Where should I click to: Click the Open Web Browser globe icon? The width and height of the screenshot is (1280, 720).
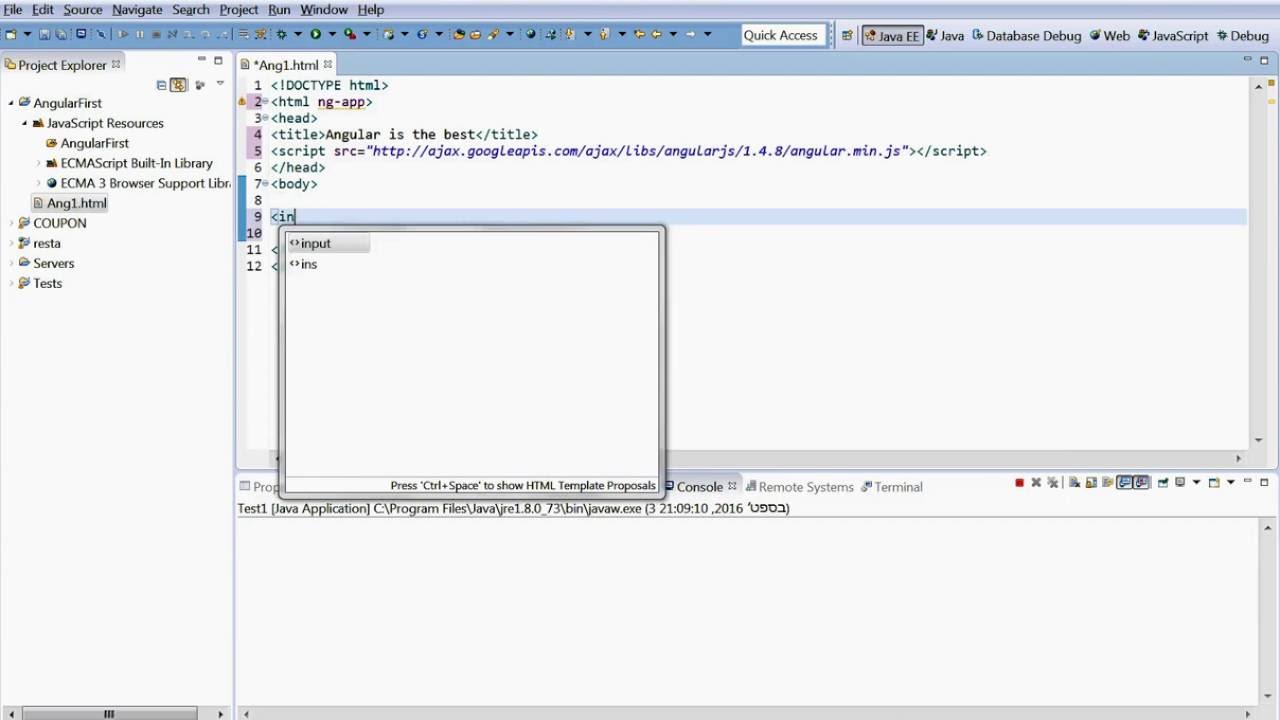click(529, 34)
